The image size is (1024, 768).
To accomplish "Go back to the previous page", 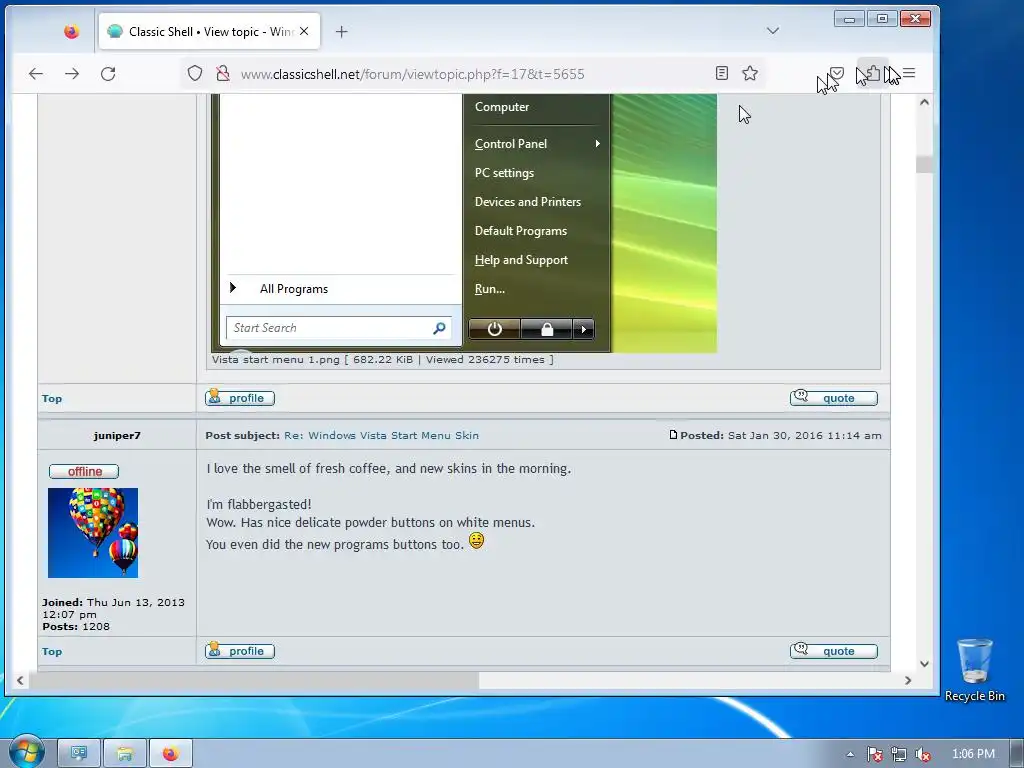I will tap(36, 74).
